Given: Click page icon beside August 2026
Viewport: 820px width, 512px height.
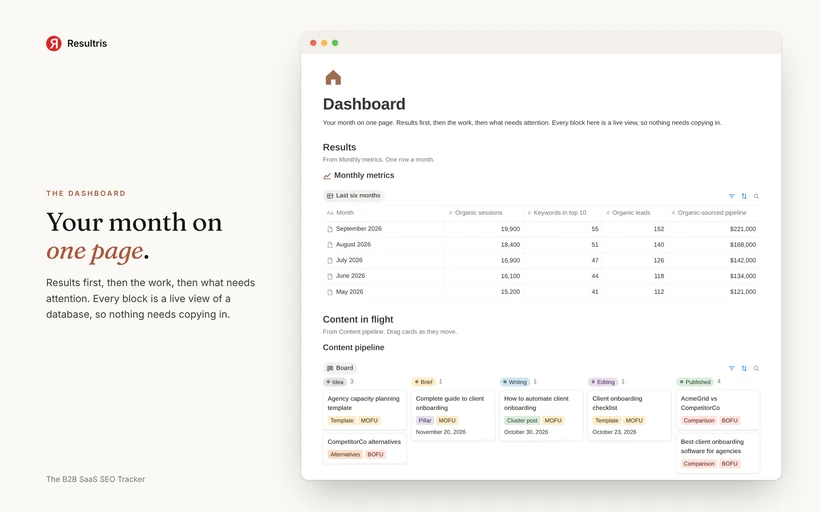Looking at the screenshot, I should pyautogui.click(x=329, y=245).
